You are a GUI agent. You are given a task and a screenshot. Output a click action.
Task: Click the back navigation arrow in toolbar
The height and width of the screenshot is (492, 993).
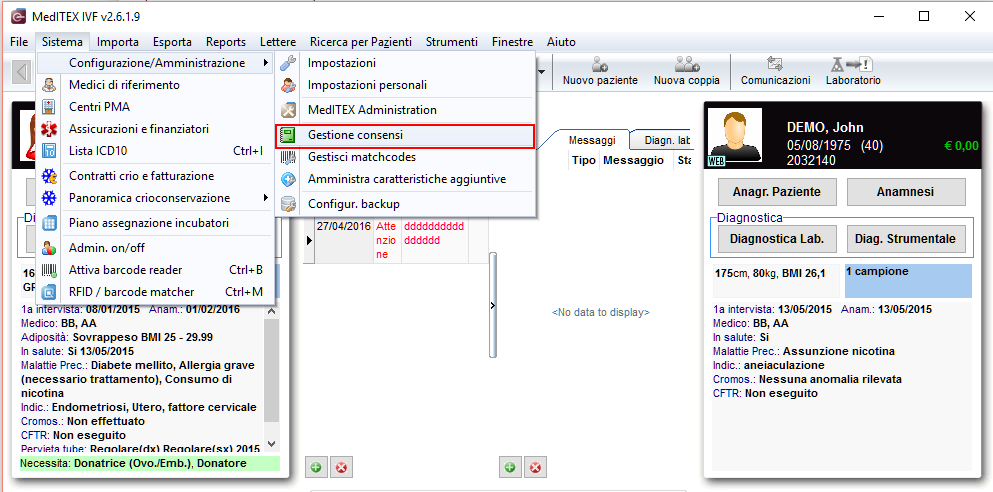(23, 71)
